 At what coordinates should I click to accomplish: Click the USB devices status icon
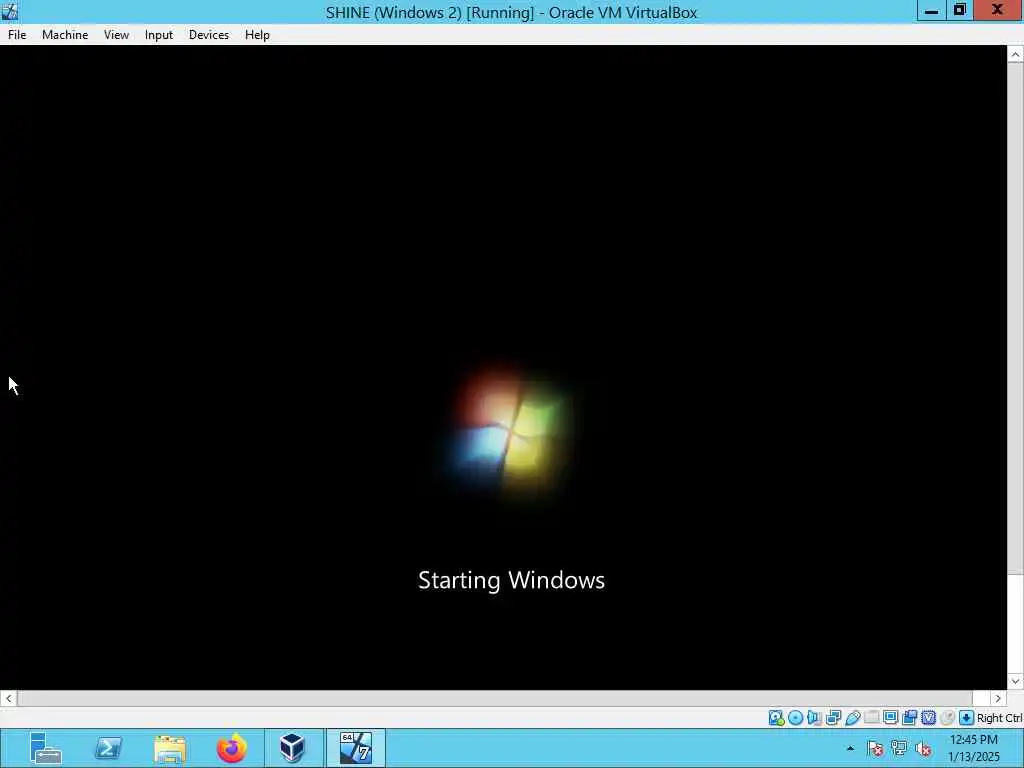pos(852,718)
